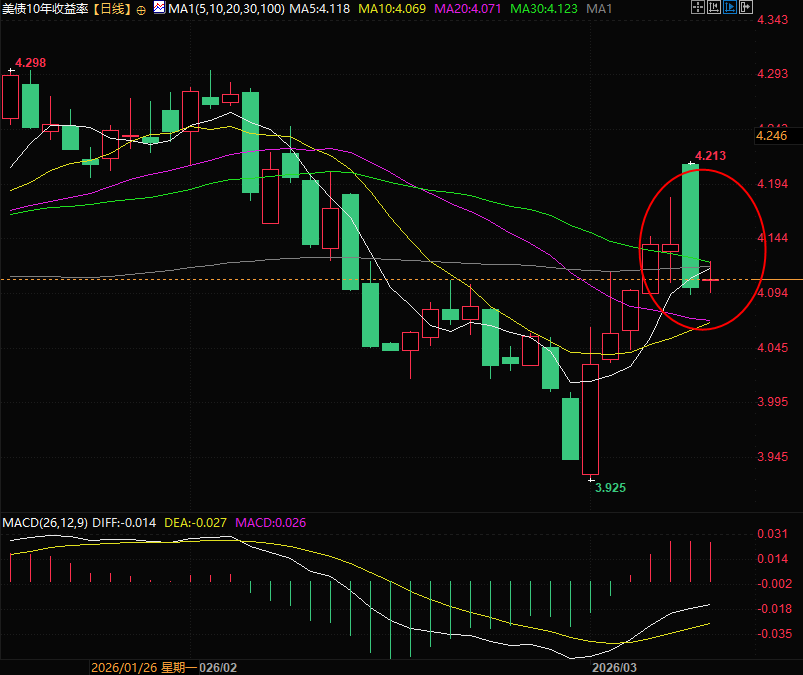Click the DIFF:-0.014 readout
The image size is (803, 675).
(124, 523)
